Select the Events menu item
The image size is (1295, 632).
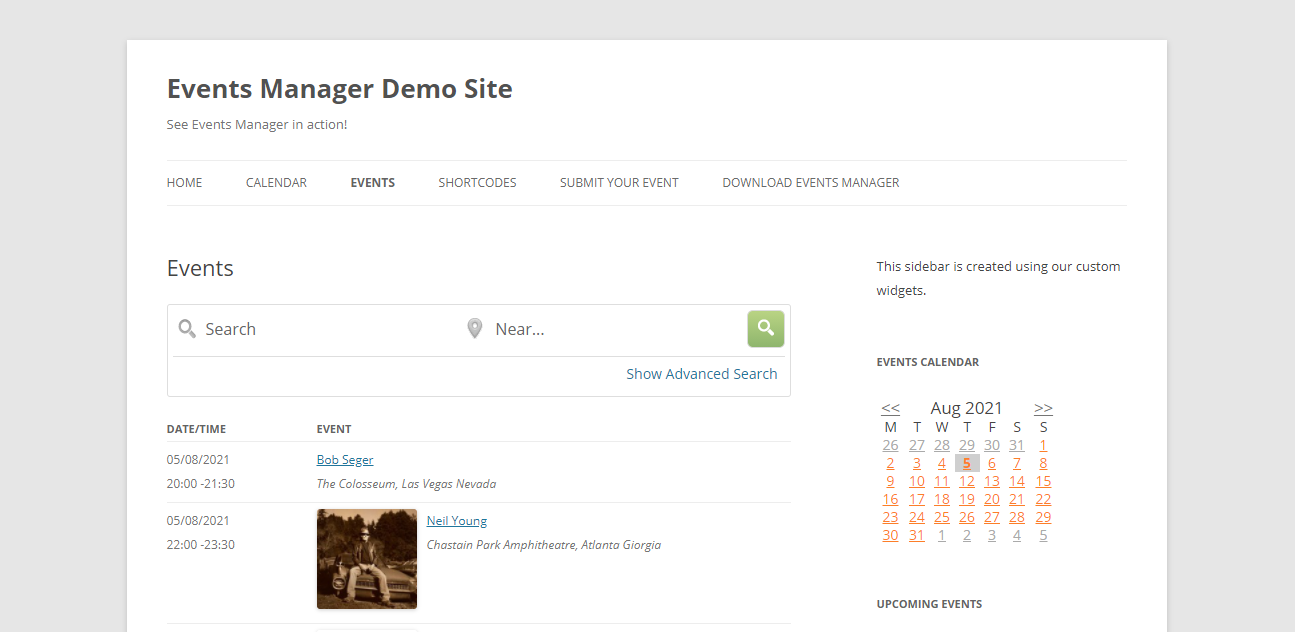(x=373, y=183)
